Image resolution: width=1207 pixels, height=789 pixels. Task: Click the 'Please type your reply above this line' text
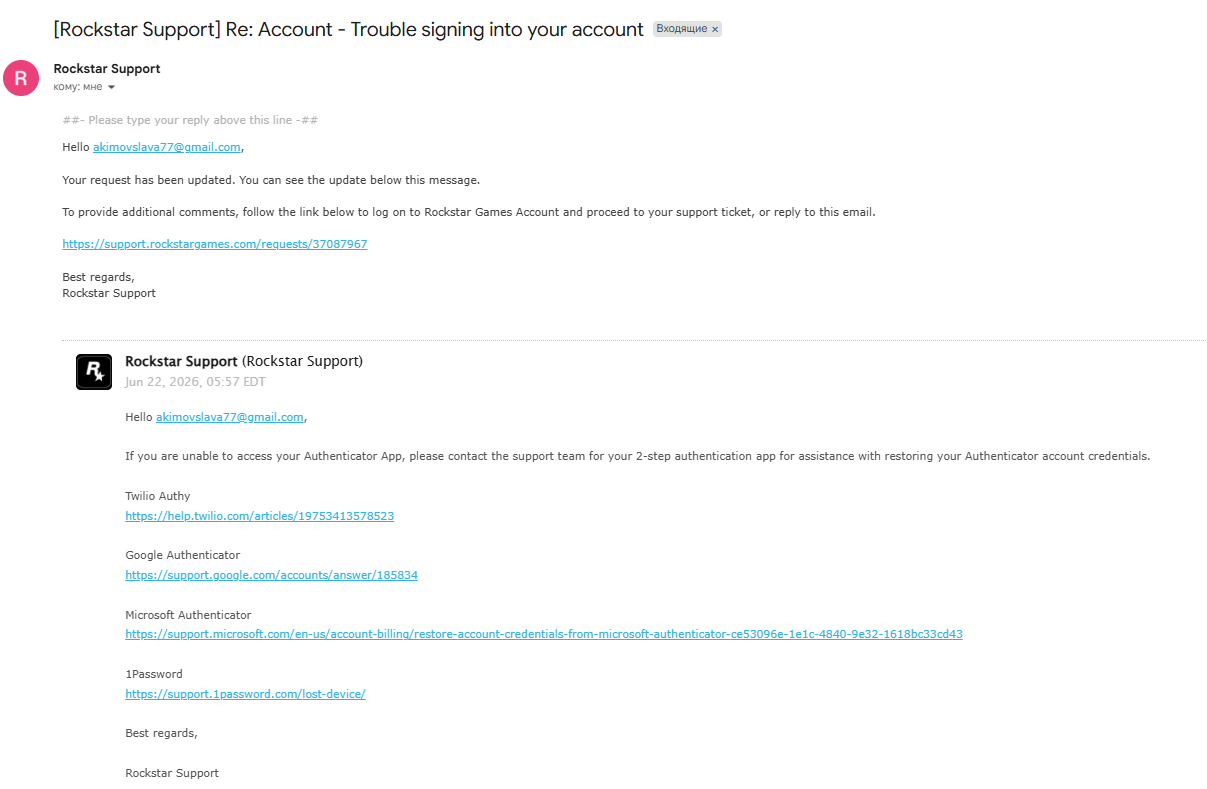click(190, 120)
